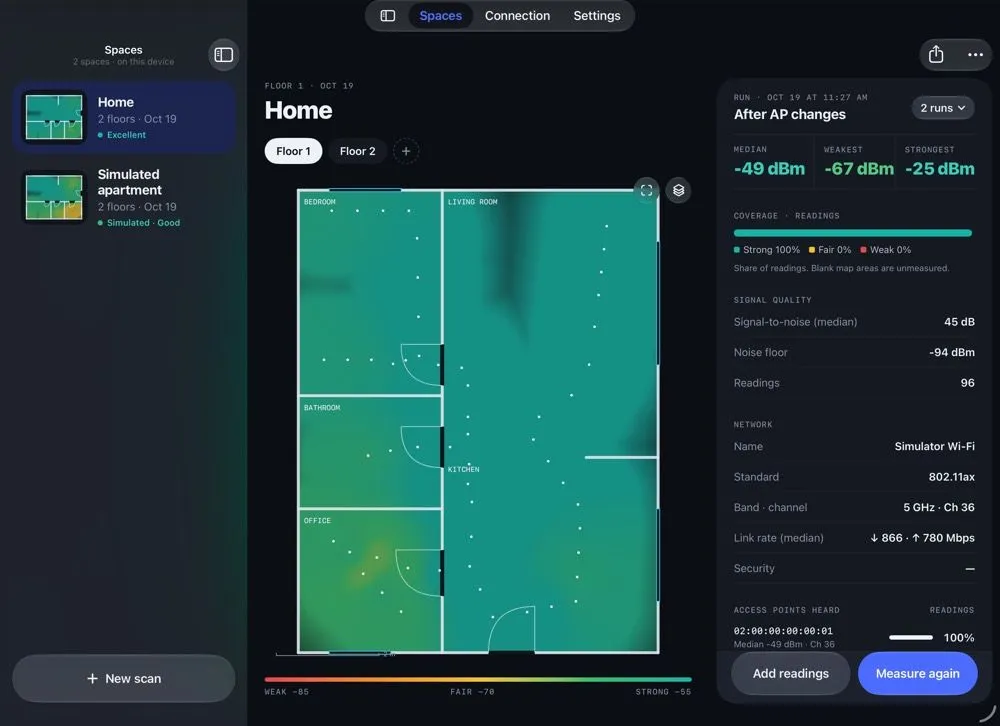The image size is (1000, 726).
Task: Open the map layers icon
Action: pyautogui.click(x=679, y=190)
